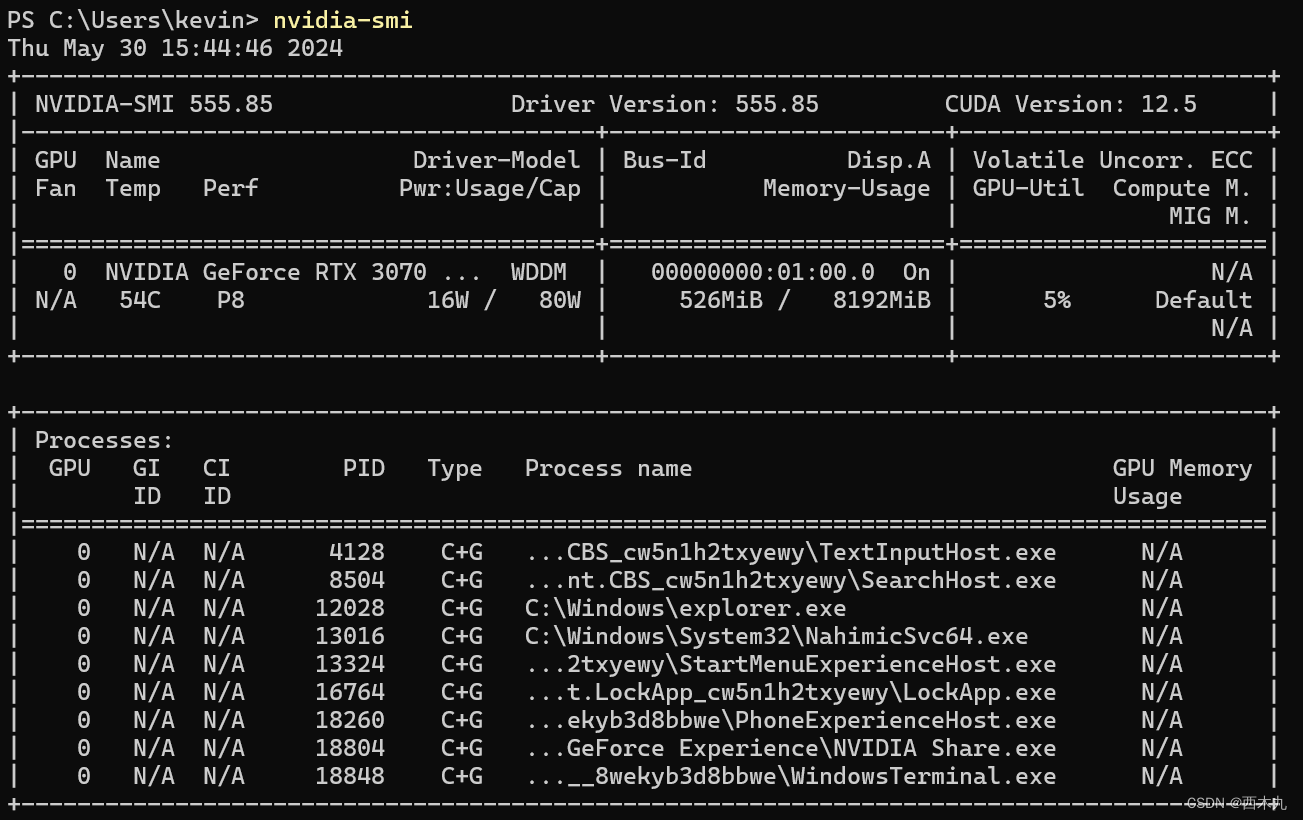
Task: Select the NahimicSvc64.exe process path
Action: point(776,636)
